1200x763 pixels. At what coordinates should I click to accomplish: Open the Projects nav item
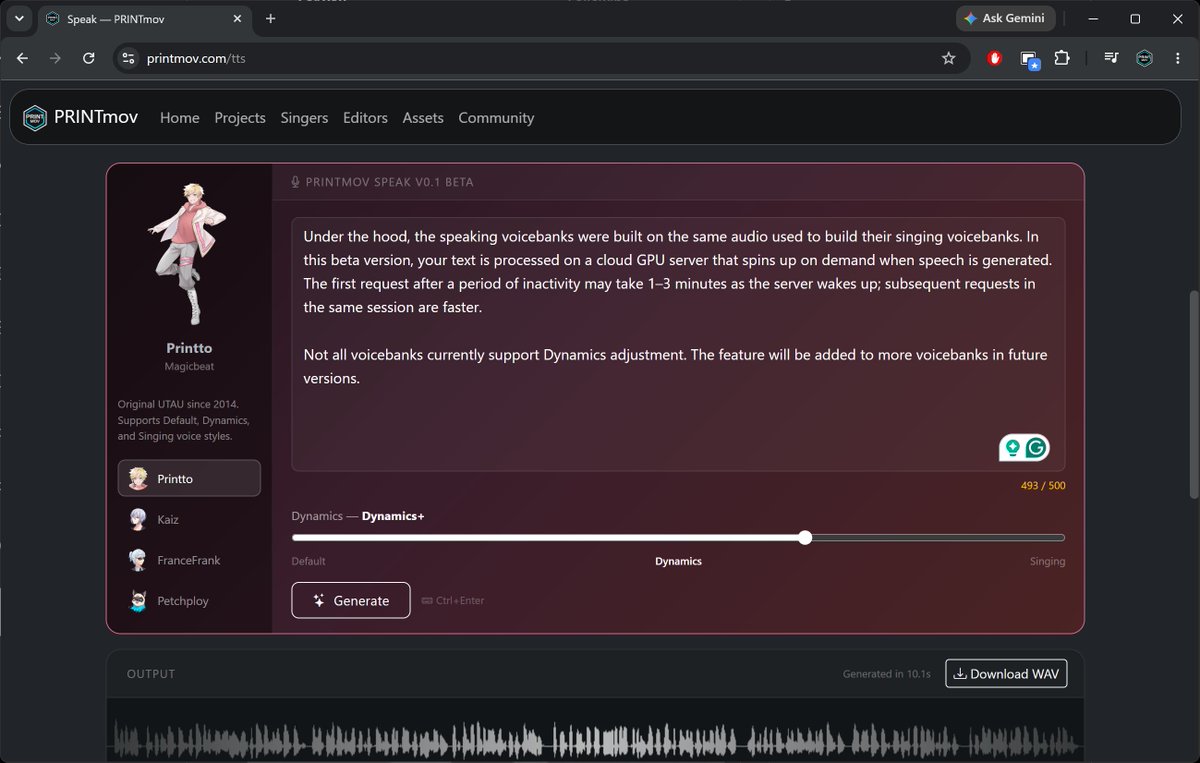tap(240, 118)
